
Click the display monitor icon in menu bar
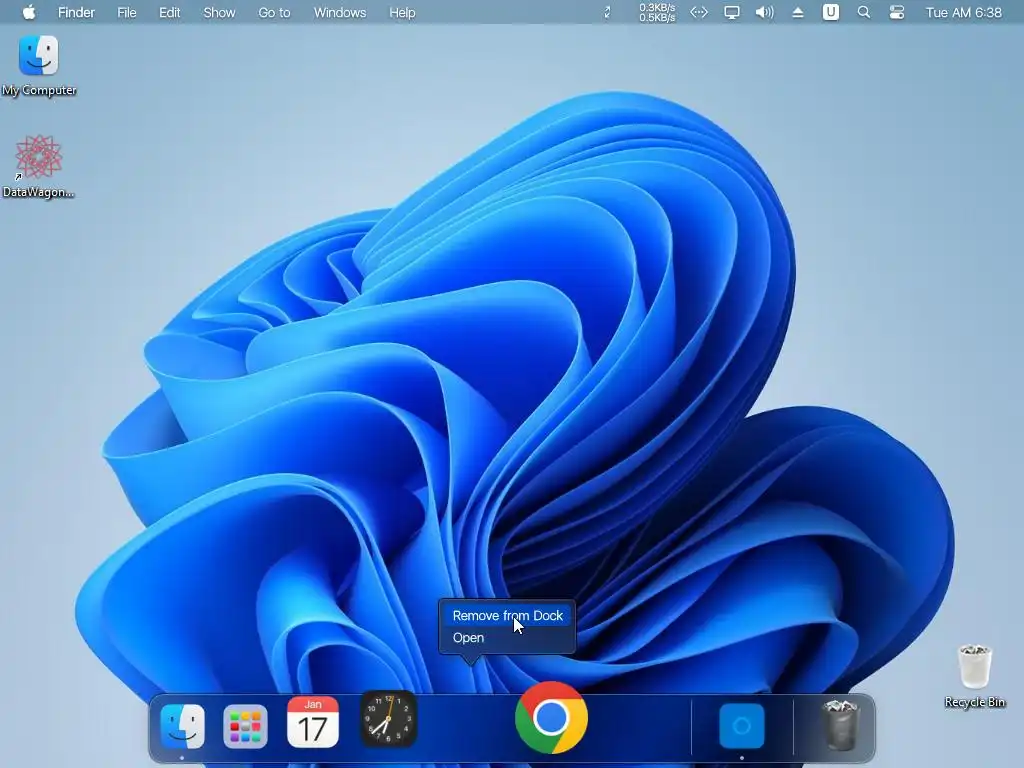coord(732,12)
